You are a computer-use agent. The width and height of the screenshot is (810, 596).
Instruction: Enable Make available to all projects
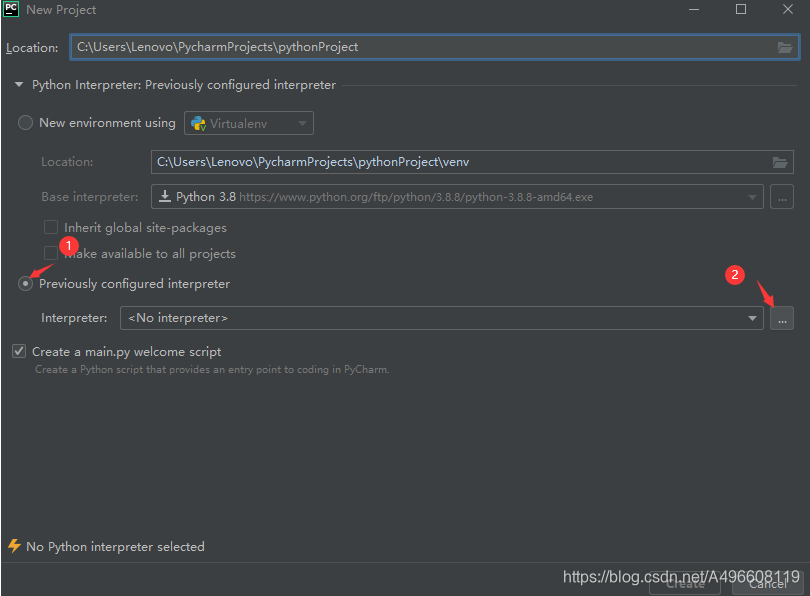(x=51, y=253)
